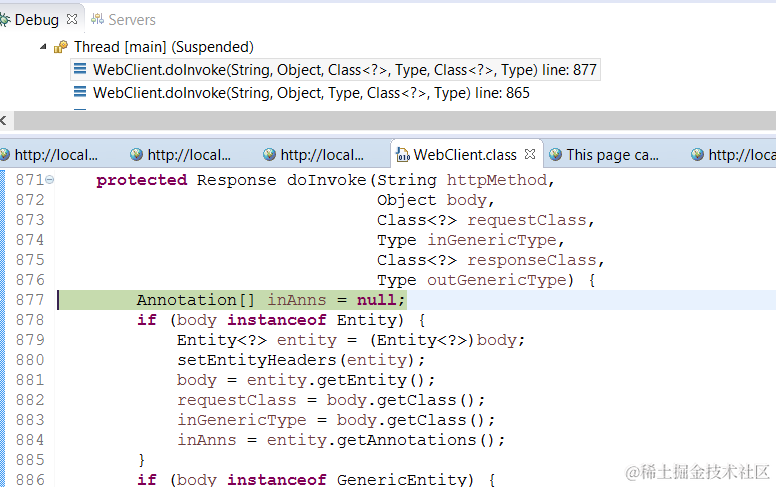Click 'getEntity()' call on line 881
Image resolution: width=776 pixels, height=487 pixels.
tap(372, 380)
